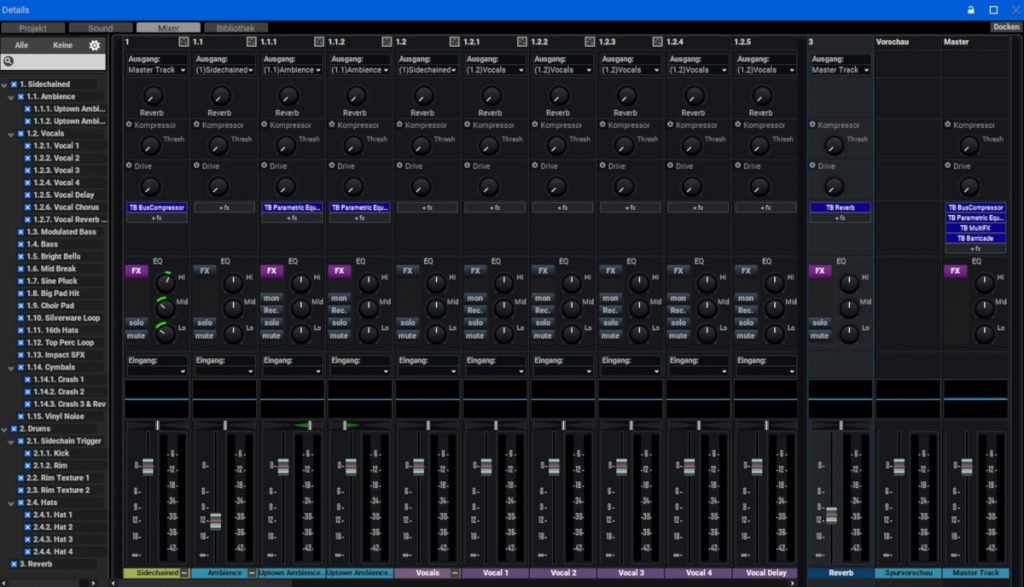The height and width of the screenshot is (587, 1024).
Task: Click the strip settings icon on channel 1 header
Action: pos(185,42)
